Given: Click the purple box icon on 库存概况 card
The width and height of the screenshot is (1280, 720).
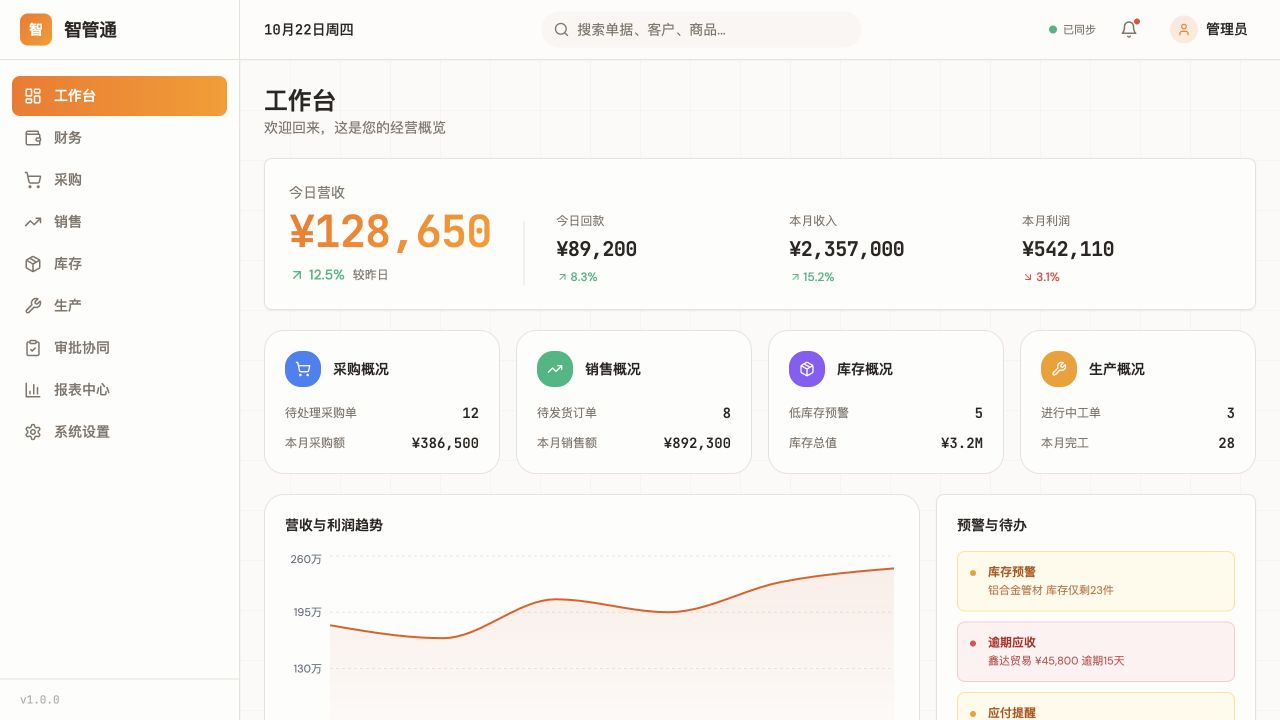Looking at the screenshot, I should point(807,369).
